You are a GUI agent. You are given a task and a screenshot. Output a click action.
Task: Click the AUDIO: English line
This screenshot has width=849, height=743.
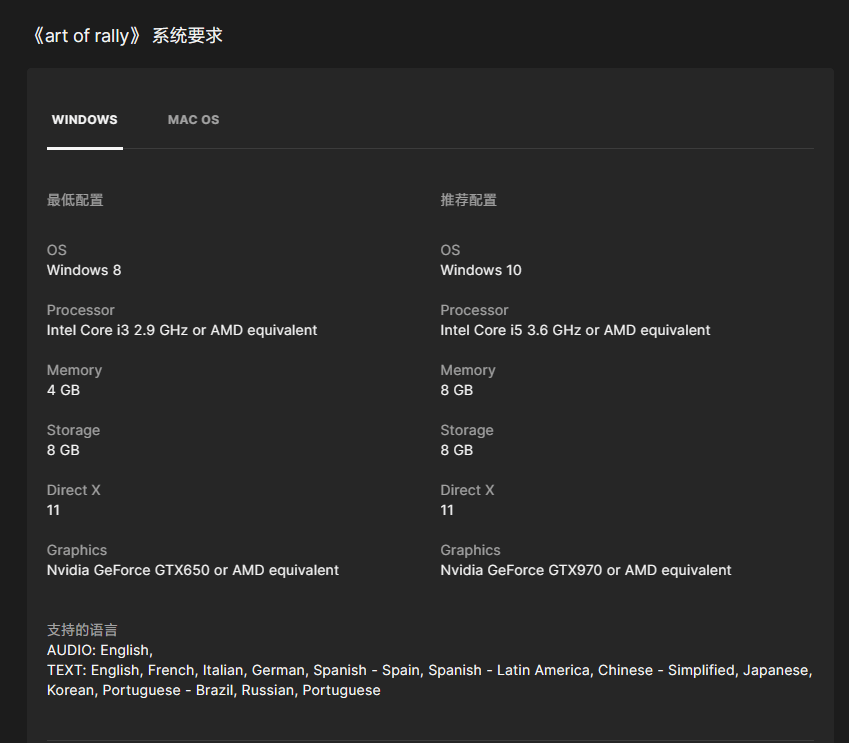pyautogui.click(x=99, y=650)
